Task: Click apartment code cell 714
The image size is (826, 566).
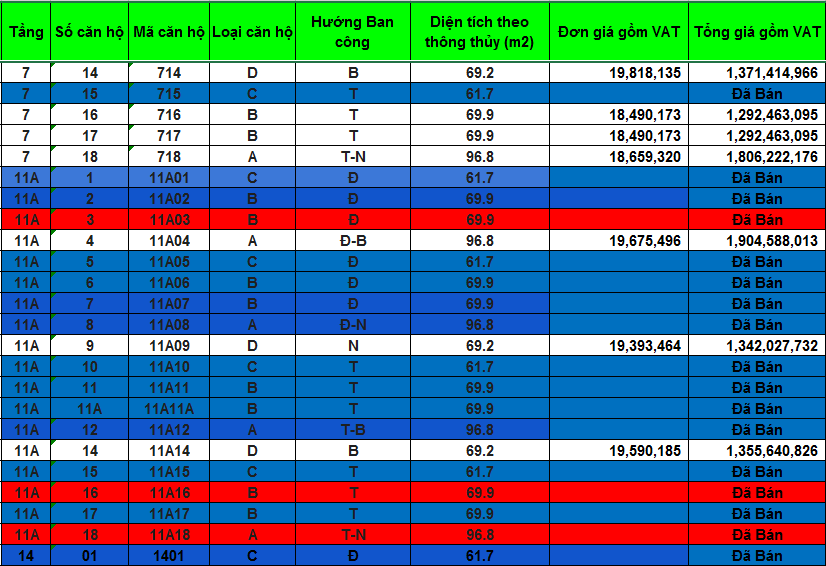Action: (169, 72)
